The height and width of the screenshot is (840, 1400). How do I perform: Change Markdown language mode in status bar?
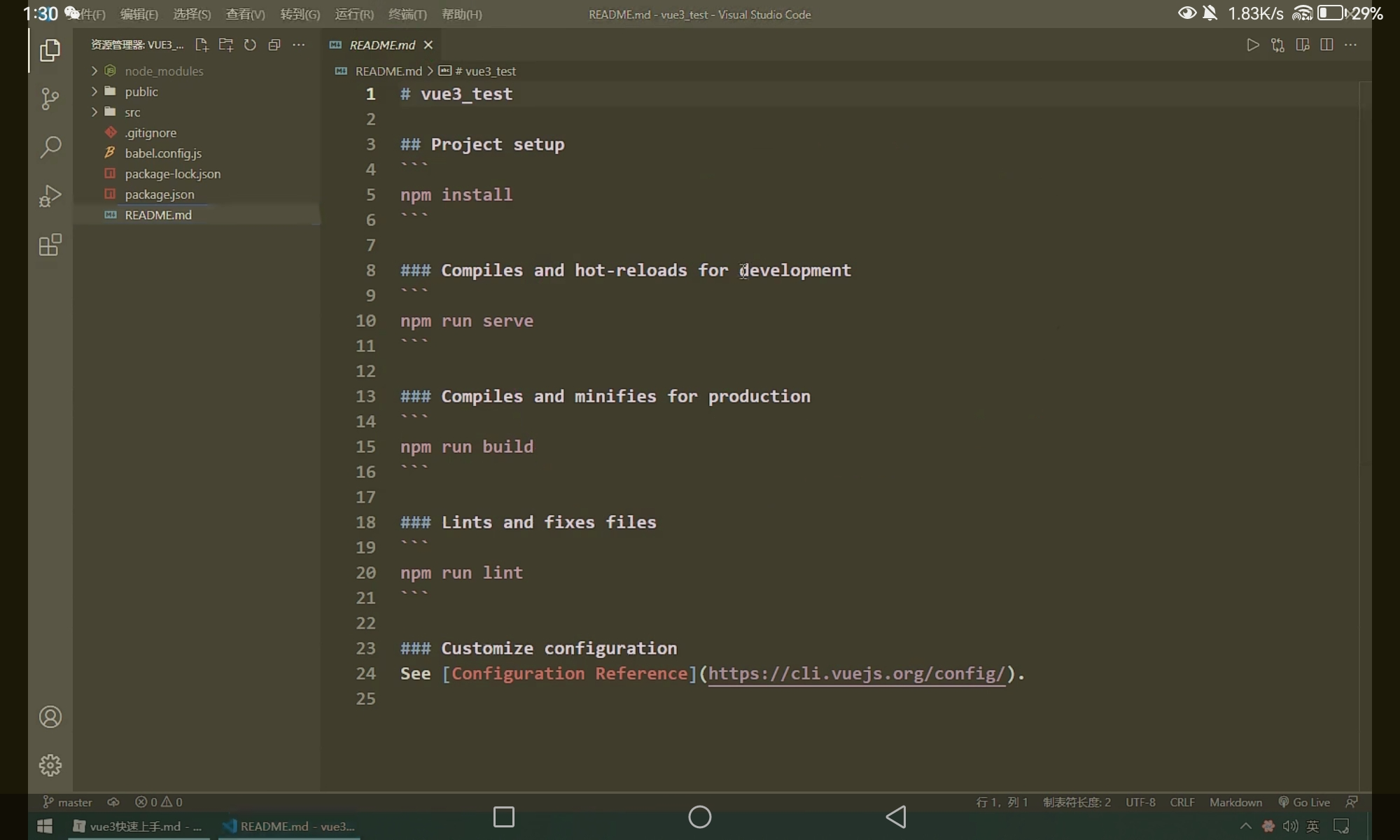(x=1235, y=802)
